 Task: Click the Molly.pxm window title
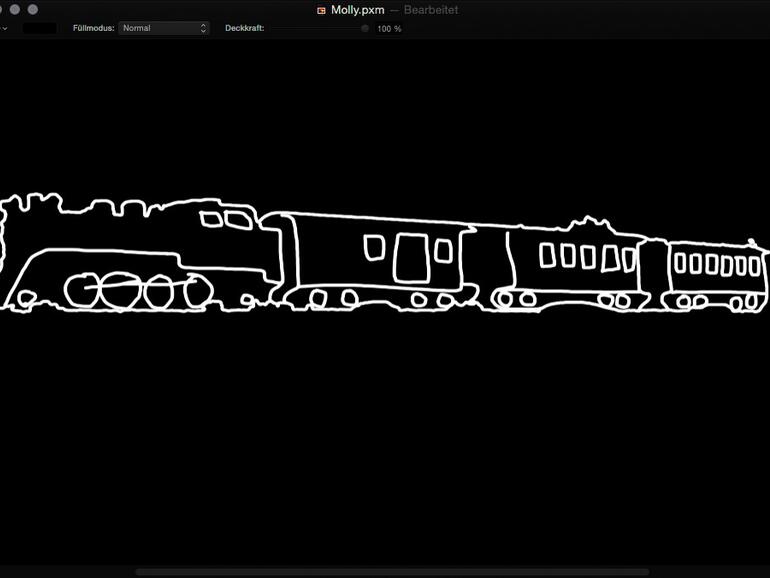pos(358,10)
